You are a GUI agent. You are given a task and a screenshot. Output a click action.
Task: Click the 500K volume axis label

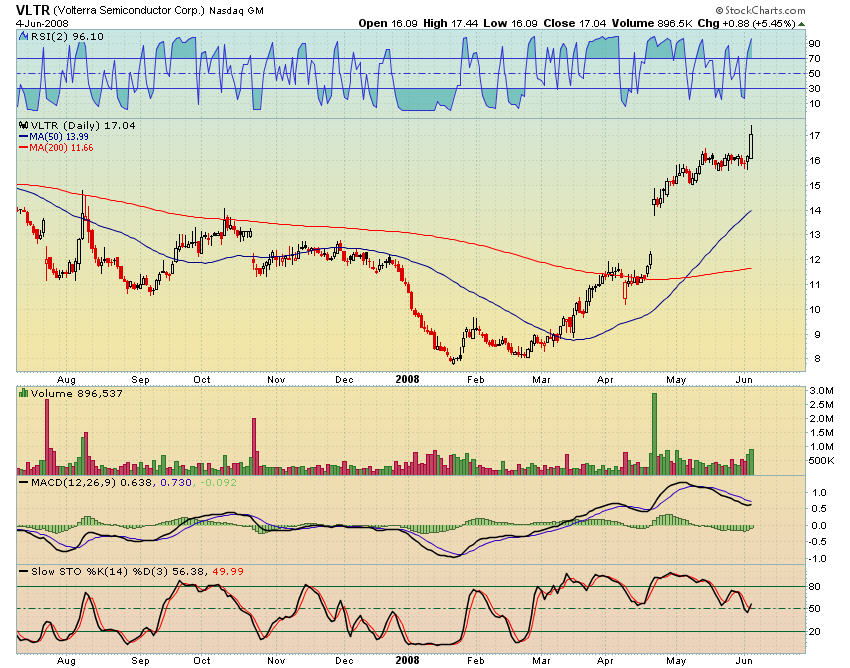[x=821, y=461]
